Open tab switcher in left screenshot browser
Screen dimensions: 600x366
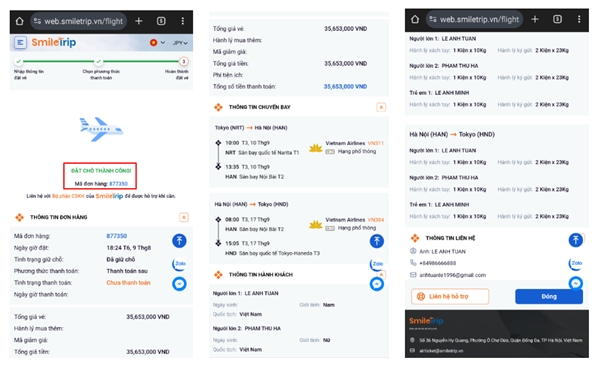[x=161, y=21]
